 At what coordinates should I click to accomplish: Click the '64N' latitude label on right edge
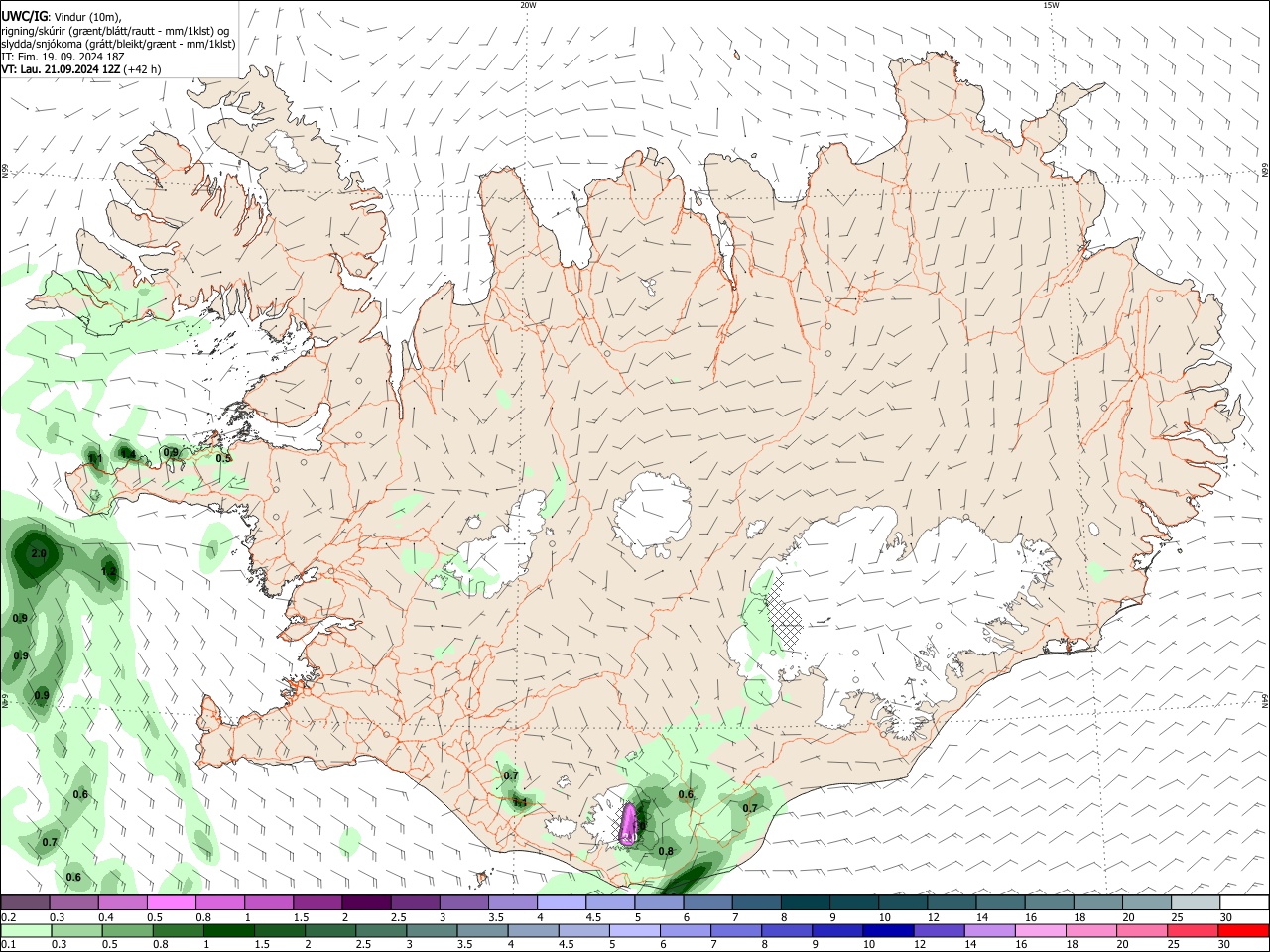click(1265, 700)
